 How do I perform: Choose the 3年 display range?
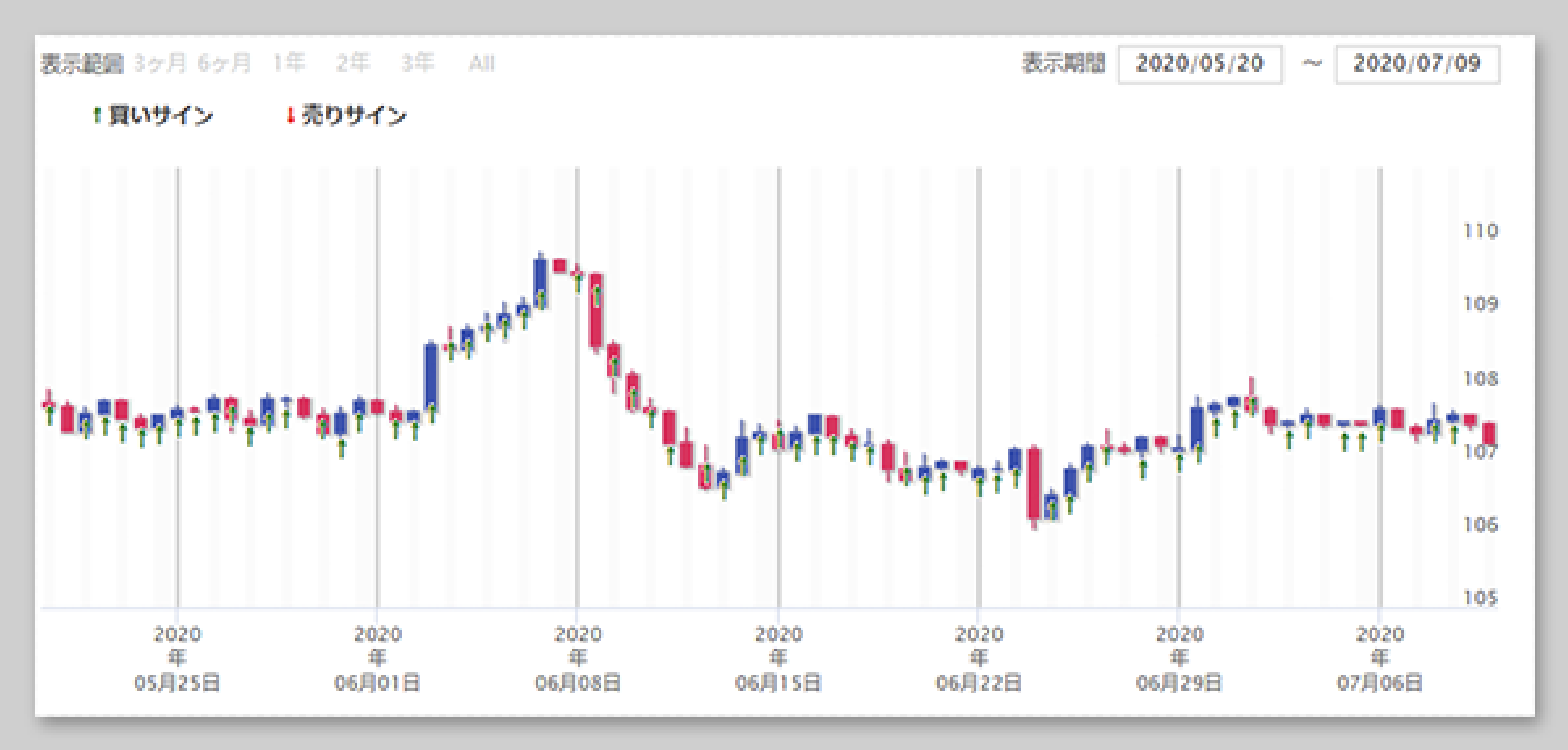(x=418, y=63)
